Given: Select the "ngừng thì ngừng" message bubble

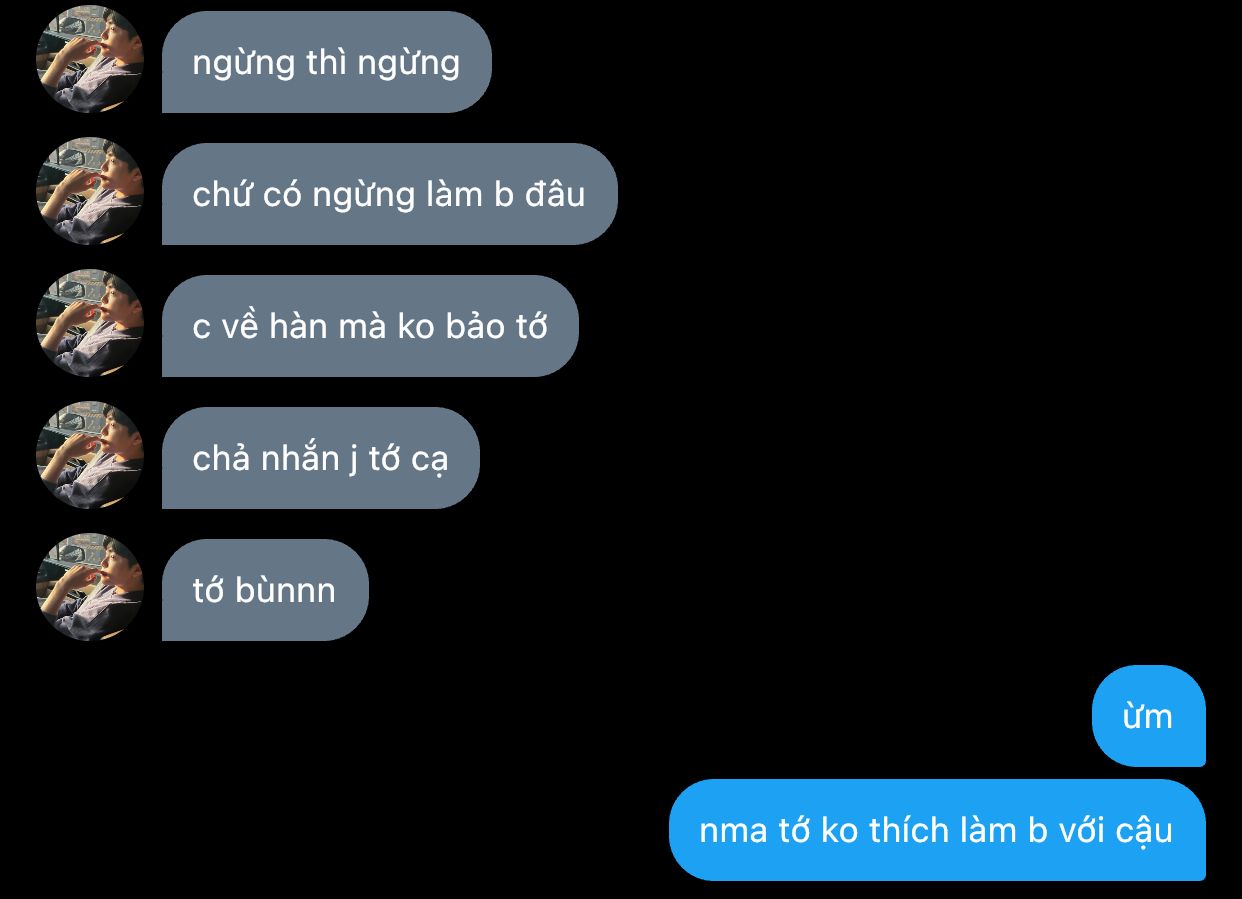Looking at the screenshot, I should (327, 62).
